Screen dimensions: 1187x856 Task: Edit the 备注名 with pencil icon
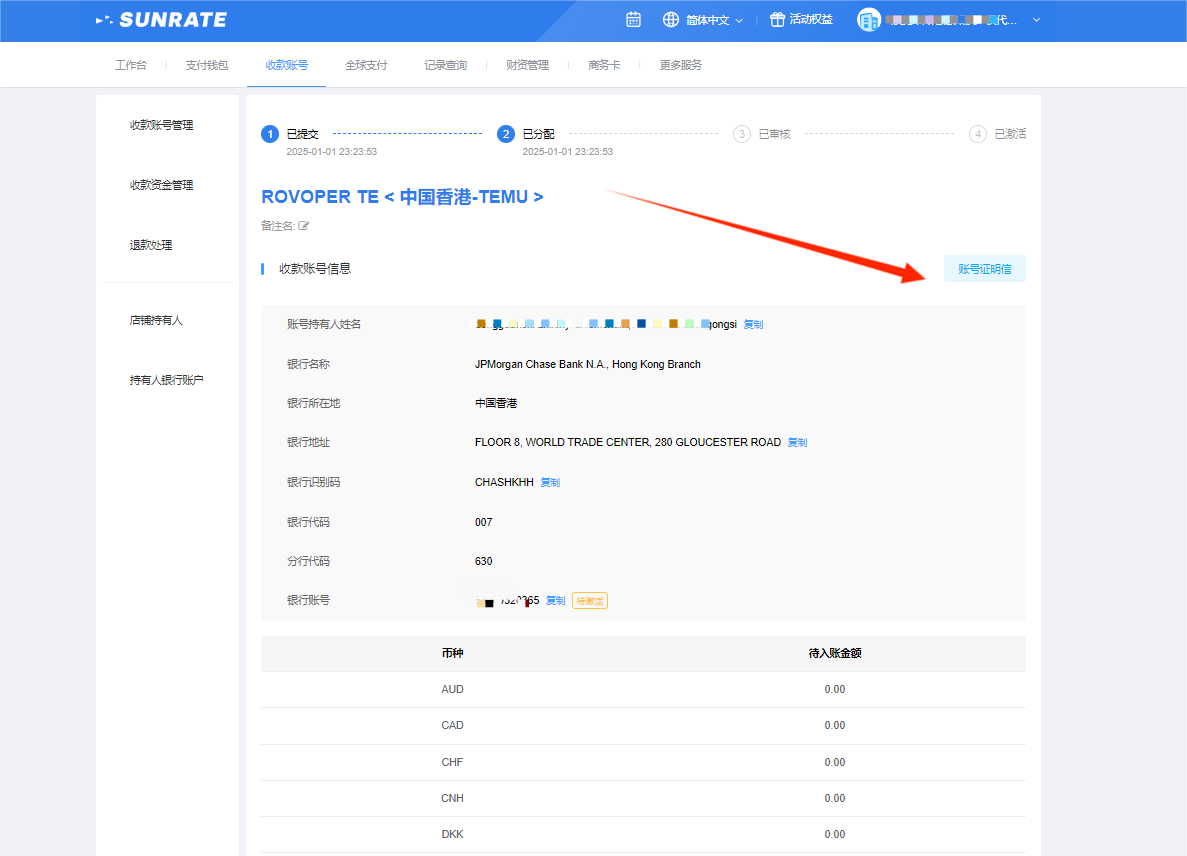[x=304, y=226]
